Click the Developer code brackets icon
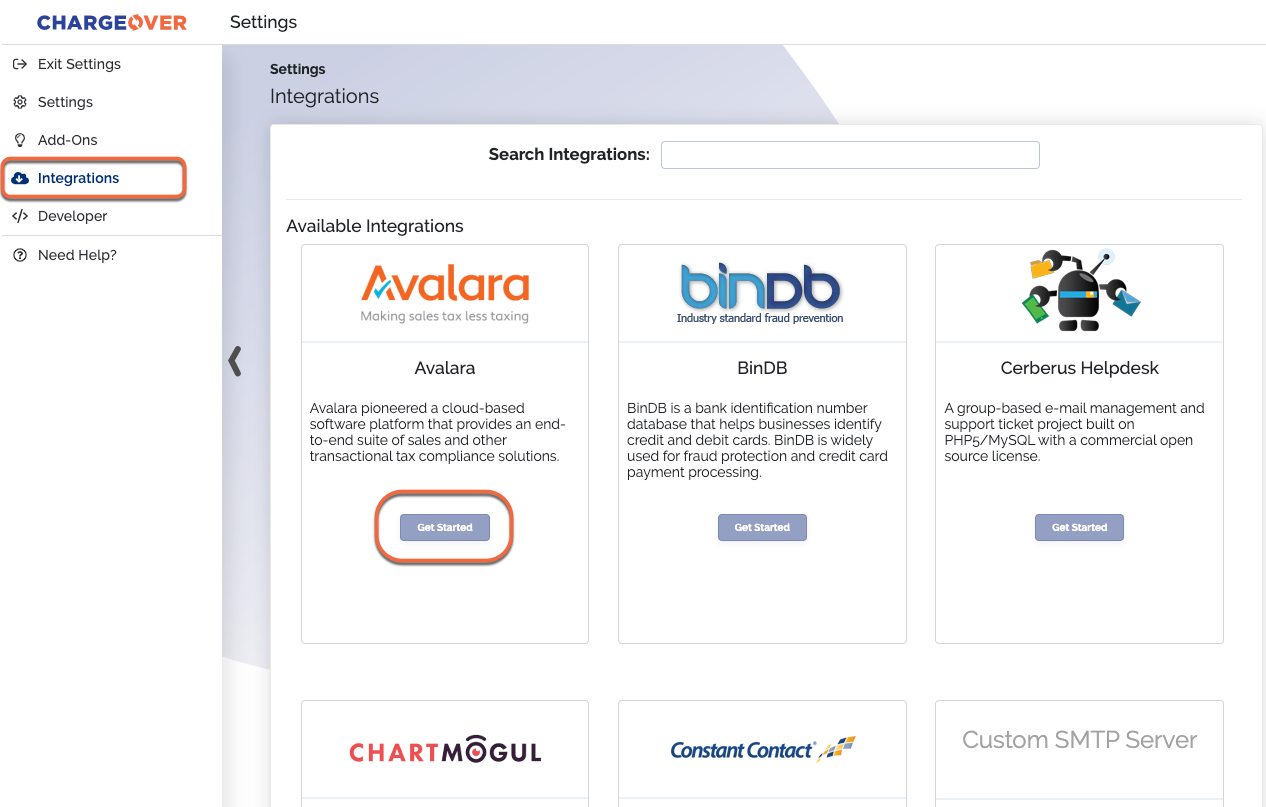Viewport: 1266px width, 807px height. pyautogui.click(x=19, y=216)
